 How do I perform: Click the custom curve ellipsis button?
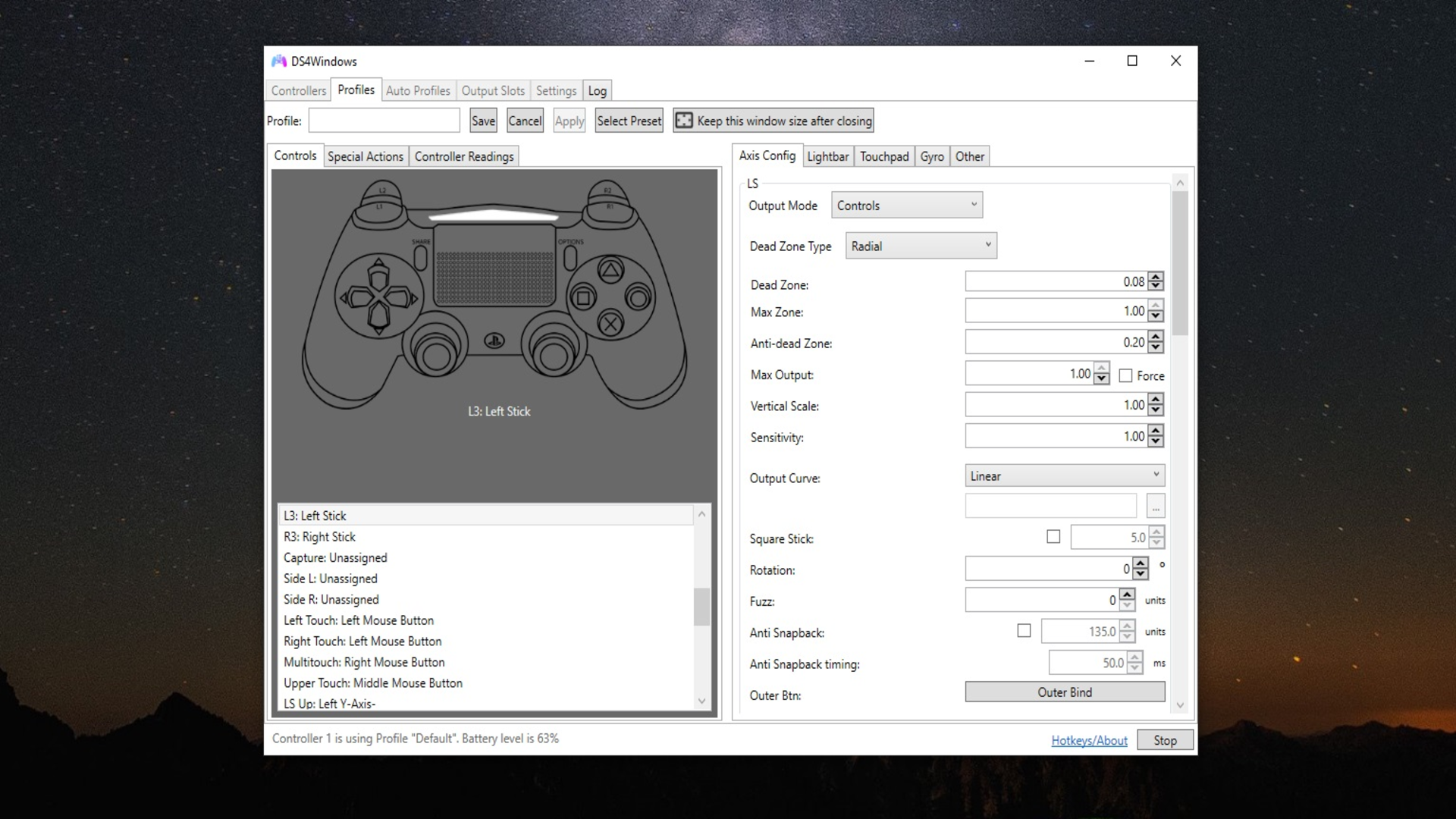(x=1156, y=506)
